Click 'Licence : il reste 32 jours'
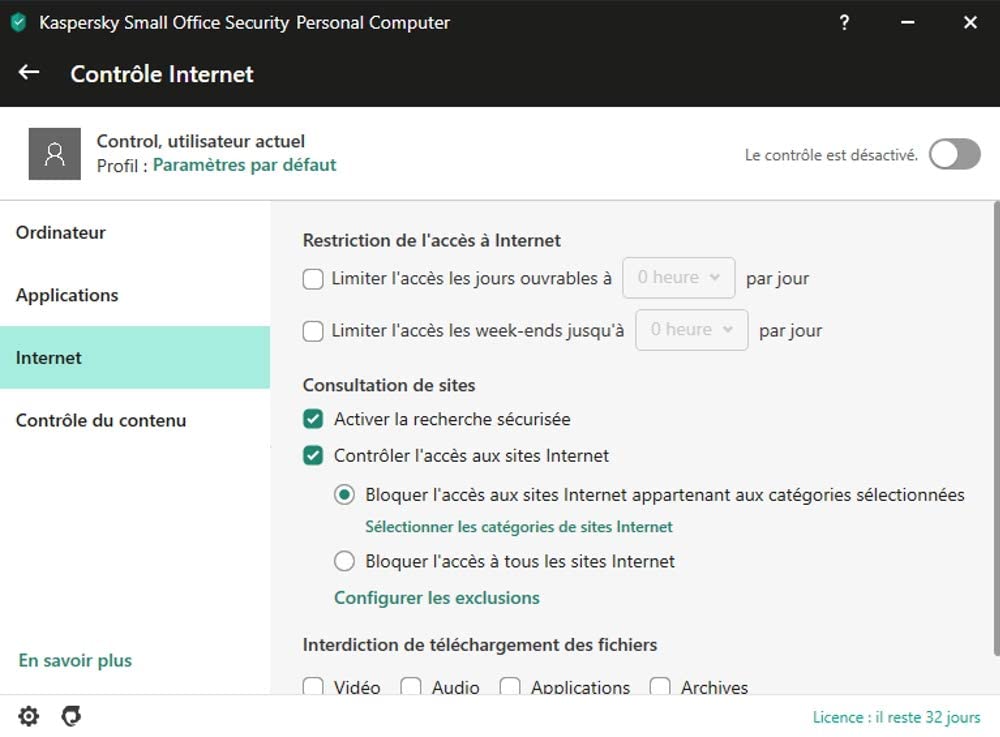Image resolution: width=1000 pixels, height=737 pixels. pos(896,717)
